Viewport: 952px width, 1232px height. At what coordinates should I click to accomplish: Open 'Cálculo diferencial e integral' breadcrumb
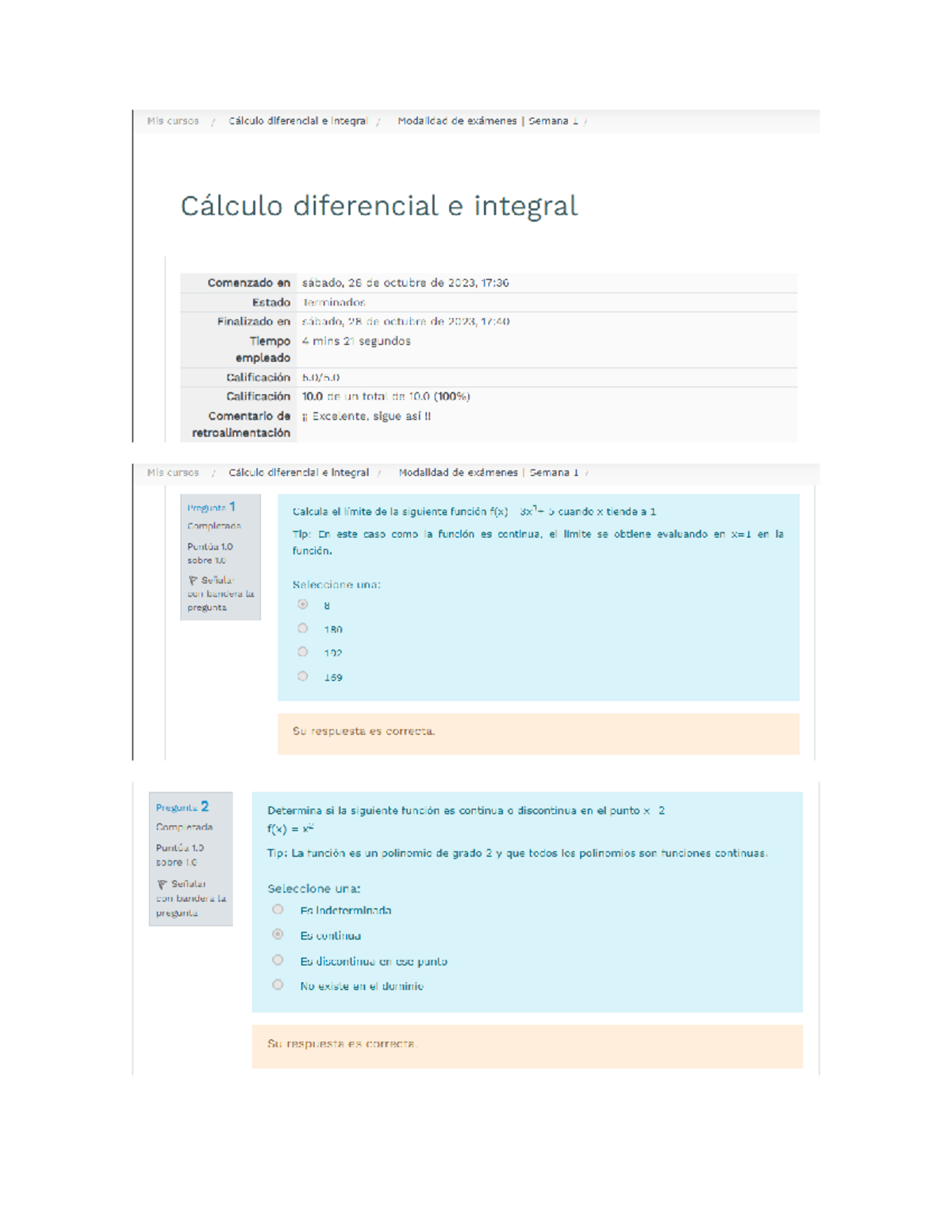(x=297, y=121)
